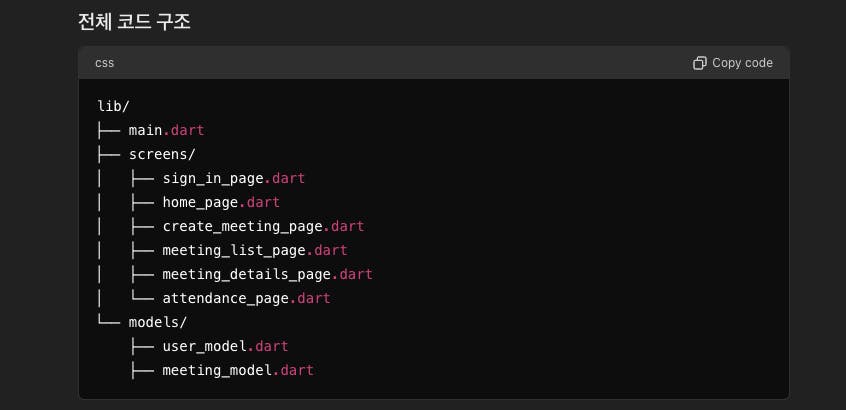This screenshot has height=410, width=846.
Task: Click the screens/ folder entry
Action: click(x=162, y=154)
